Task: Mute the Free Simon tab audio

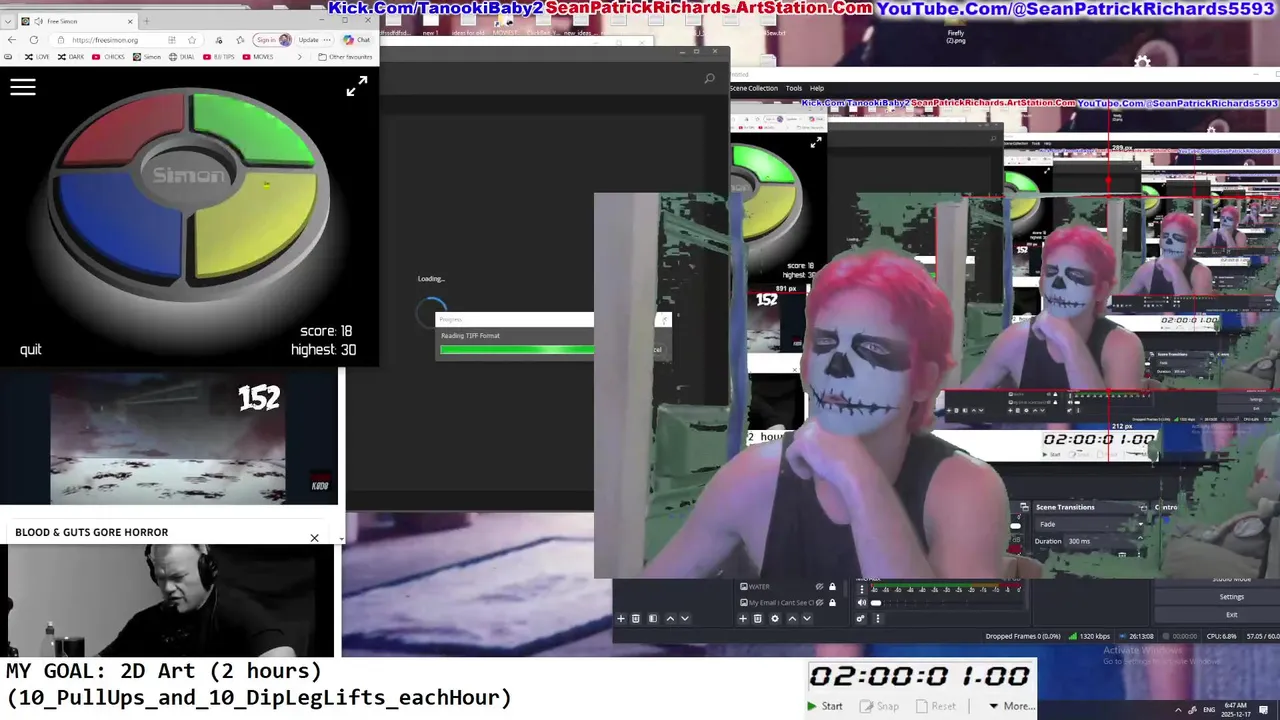Action: point(39,21)
